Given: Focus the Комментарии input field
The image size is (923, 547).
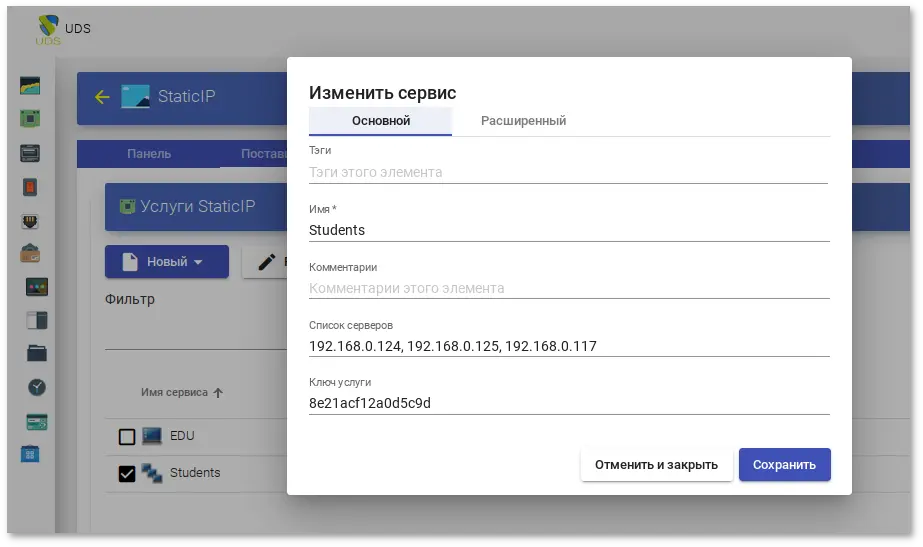Looking at the screenshot, I should [x=569, y=289].
